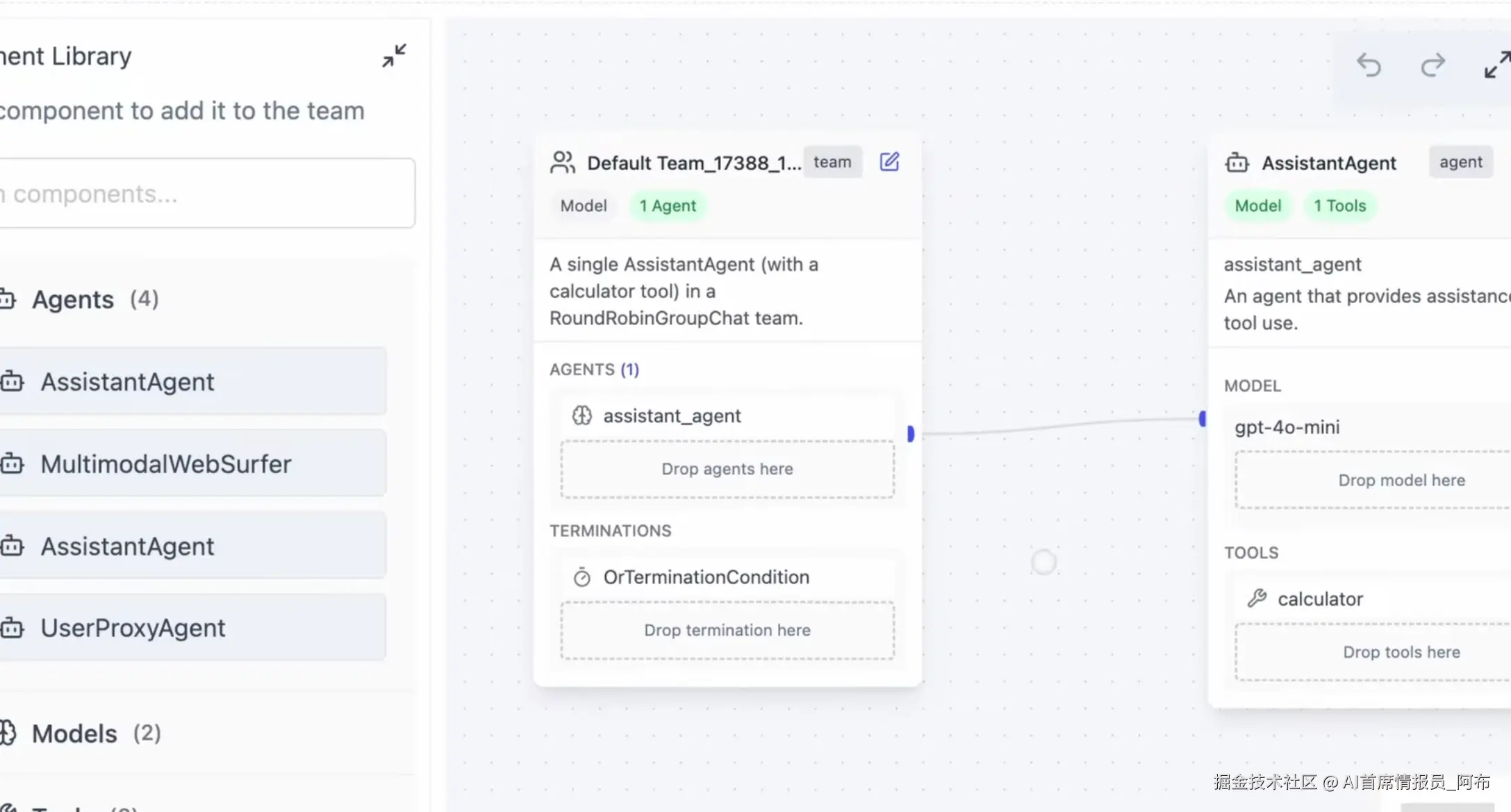Toggle fullscreen canvas view icon

pos(1496,65)
